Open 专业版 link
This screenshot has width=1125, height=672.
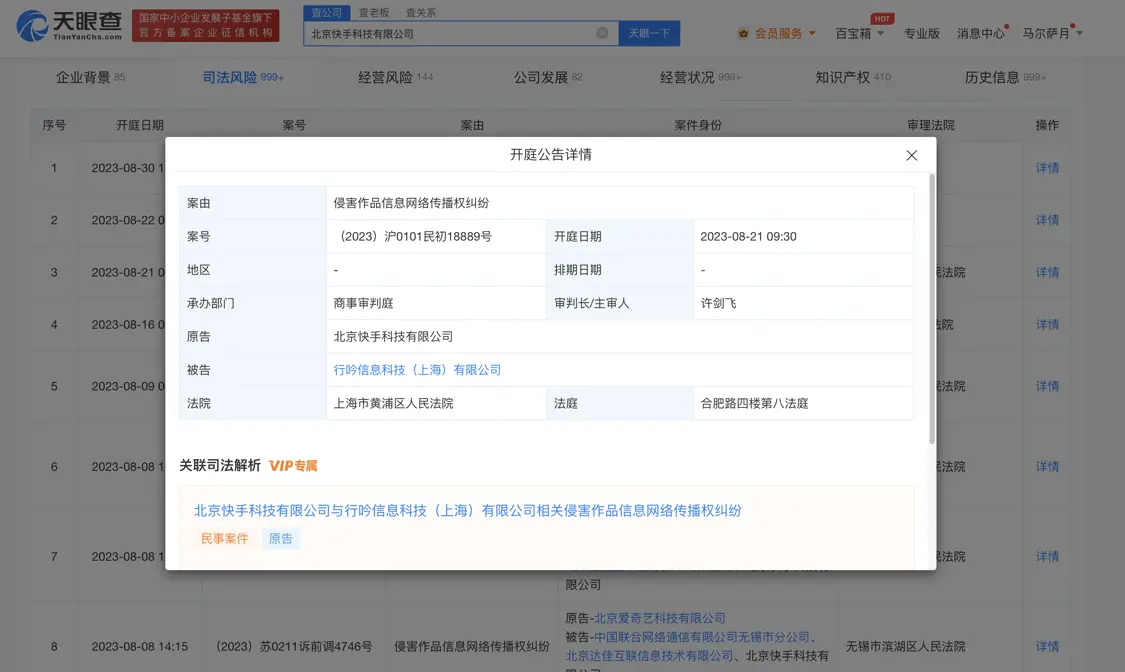point(921,34)
